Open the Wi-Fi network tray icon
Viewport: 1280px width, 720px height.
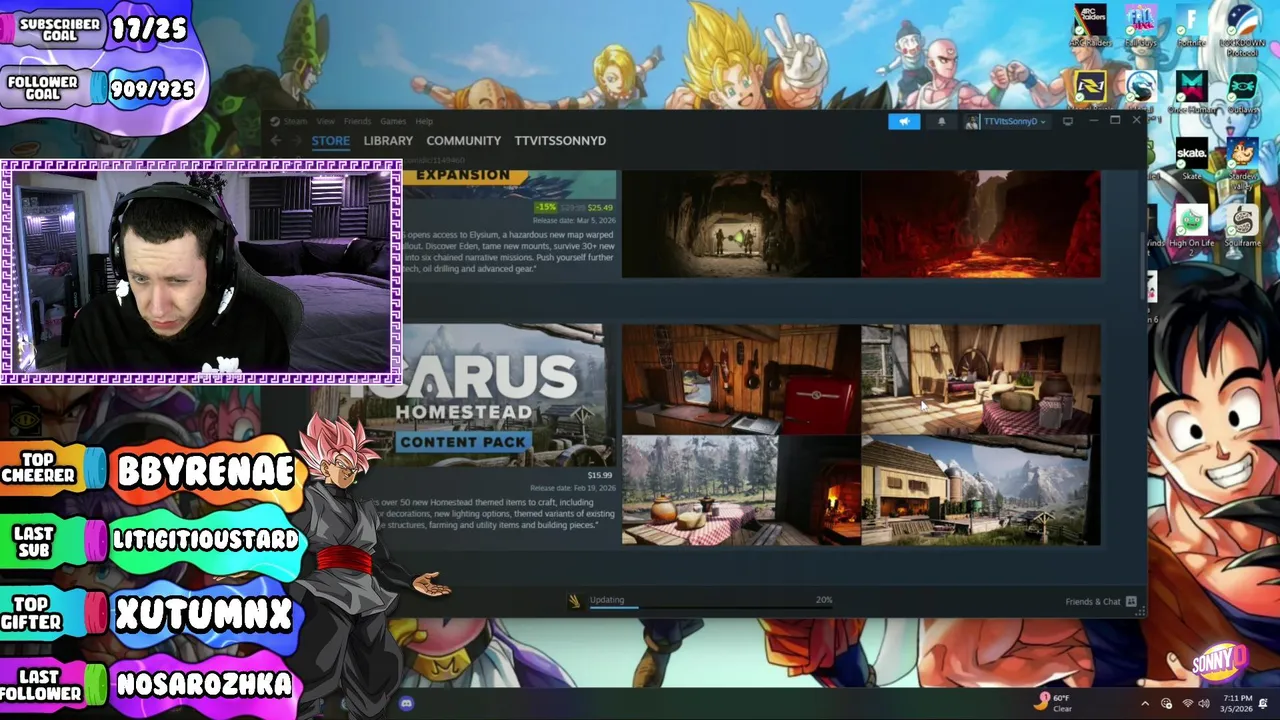click(1188, 704)
